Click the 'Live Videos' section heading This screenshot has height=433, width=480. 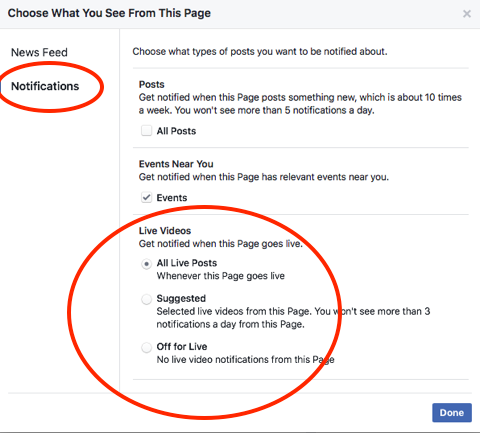165,231
